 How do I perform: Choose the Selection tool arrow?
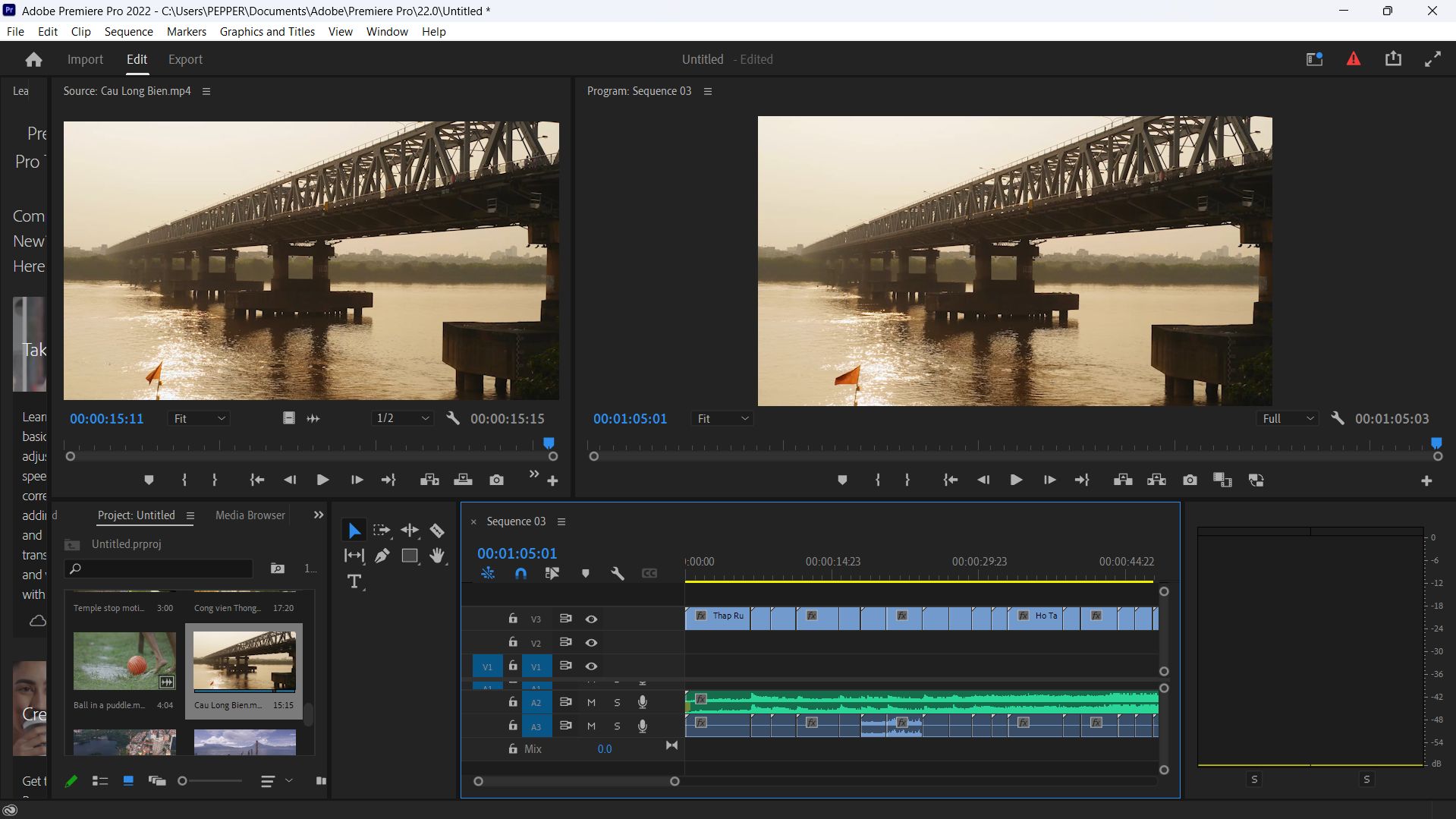pos(354,531)
